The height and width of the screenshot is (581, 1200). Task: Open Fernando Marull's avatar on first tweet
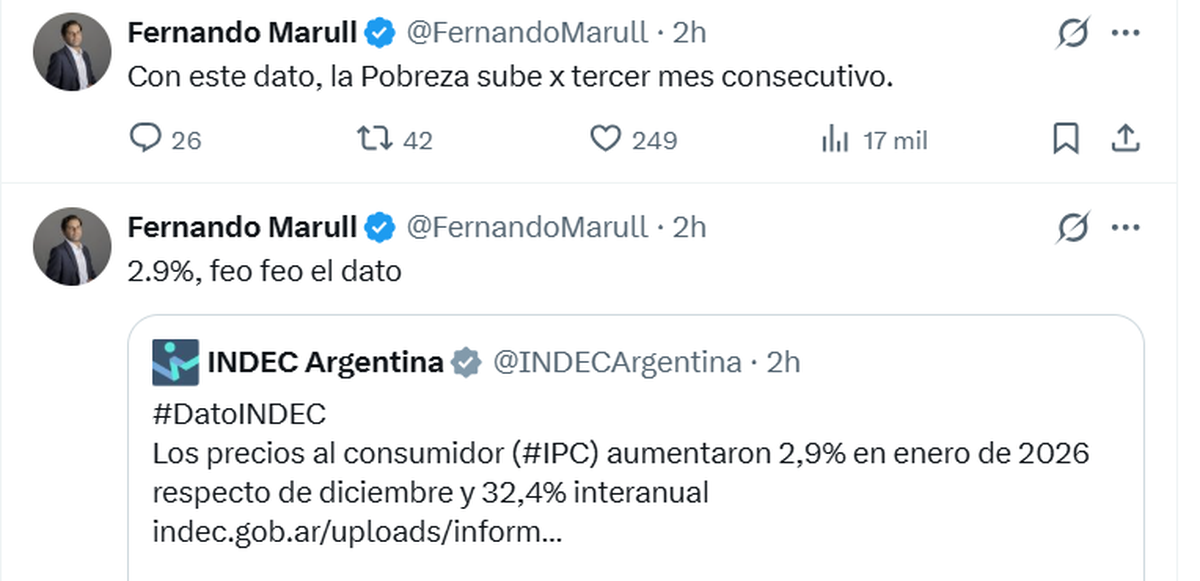(x=70, y=54)
